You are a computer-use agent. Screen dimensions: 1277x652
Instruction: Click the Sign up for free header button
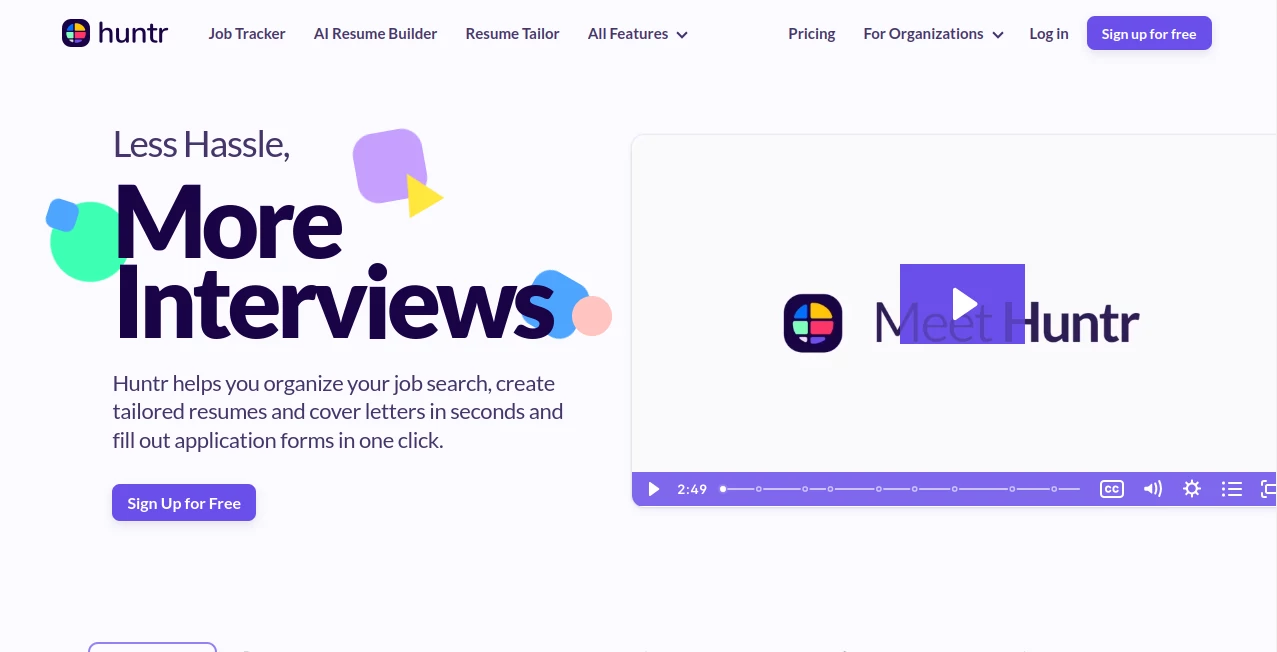1149,33
